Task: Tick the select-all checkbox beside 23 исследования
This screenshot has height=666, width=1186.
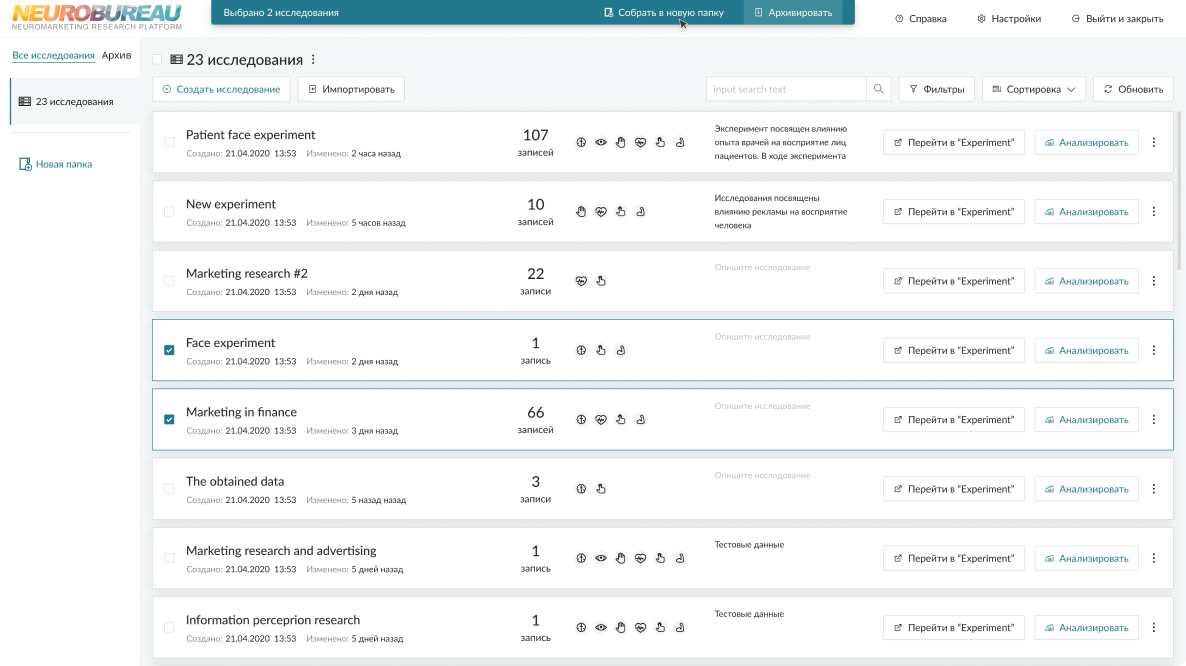Action: [x=158, y=60]
